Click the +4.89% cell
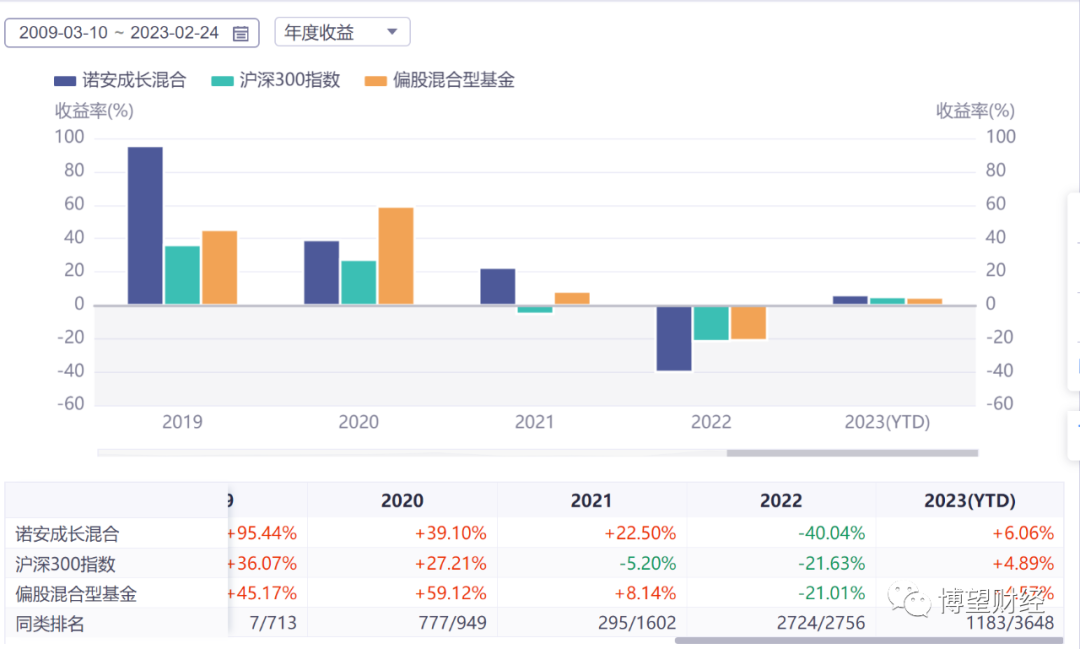 1023,564
